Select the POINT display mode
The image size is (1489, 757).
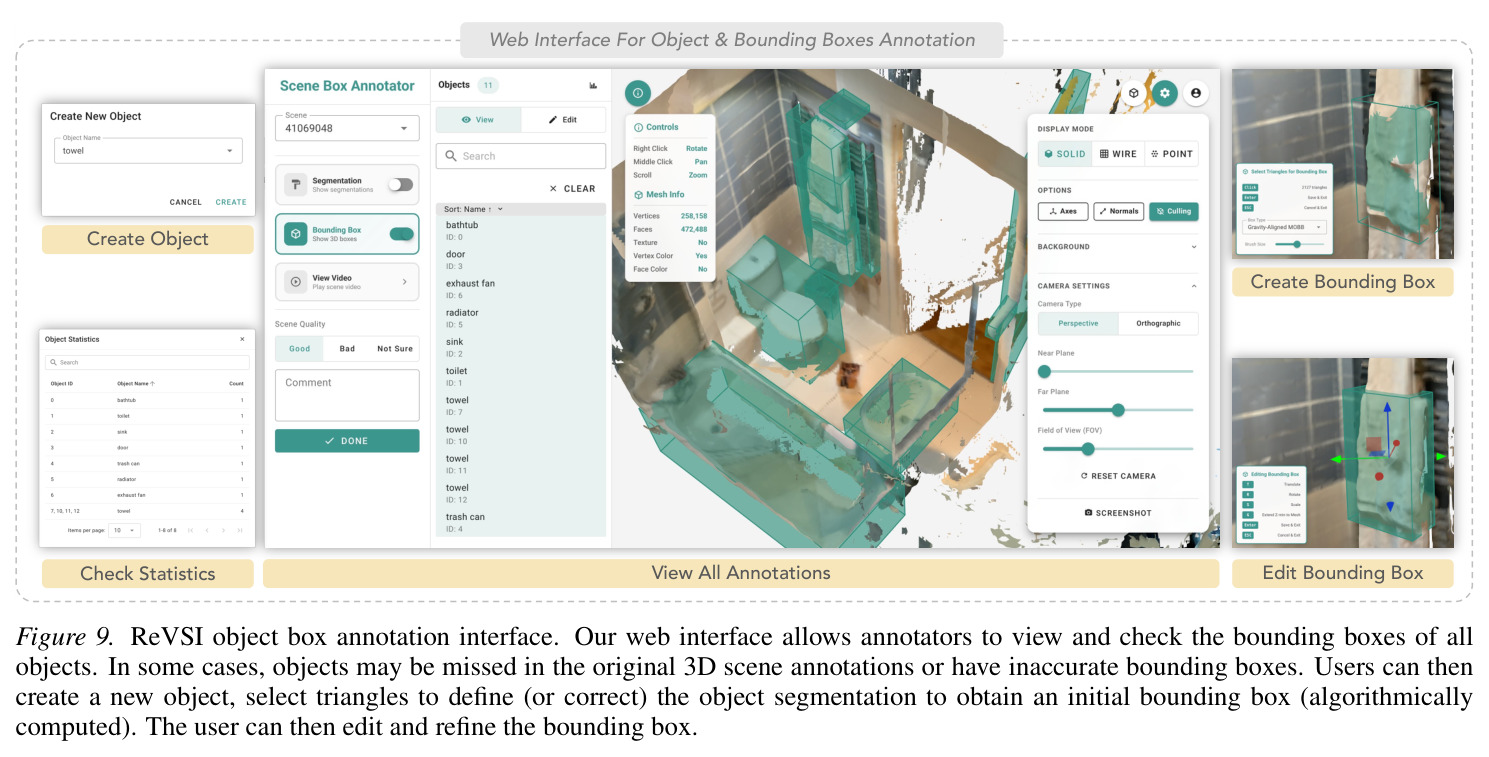(1171, 154)
